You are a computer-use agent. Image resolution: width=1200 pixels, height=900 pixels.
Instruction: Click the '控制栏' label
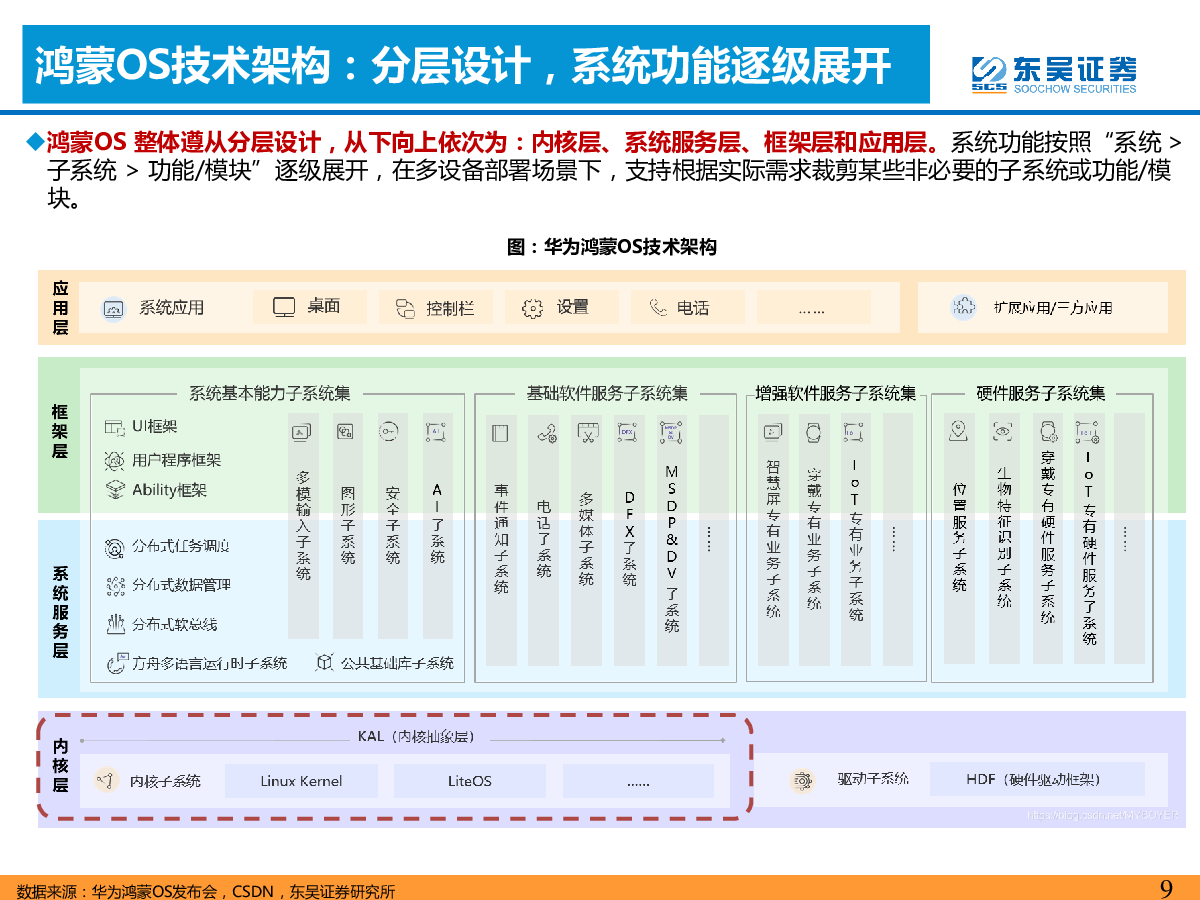point(450,308)
